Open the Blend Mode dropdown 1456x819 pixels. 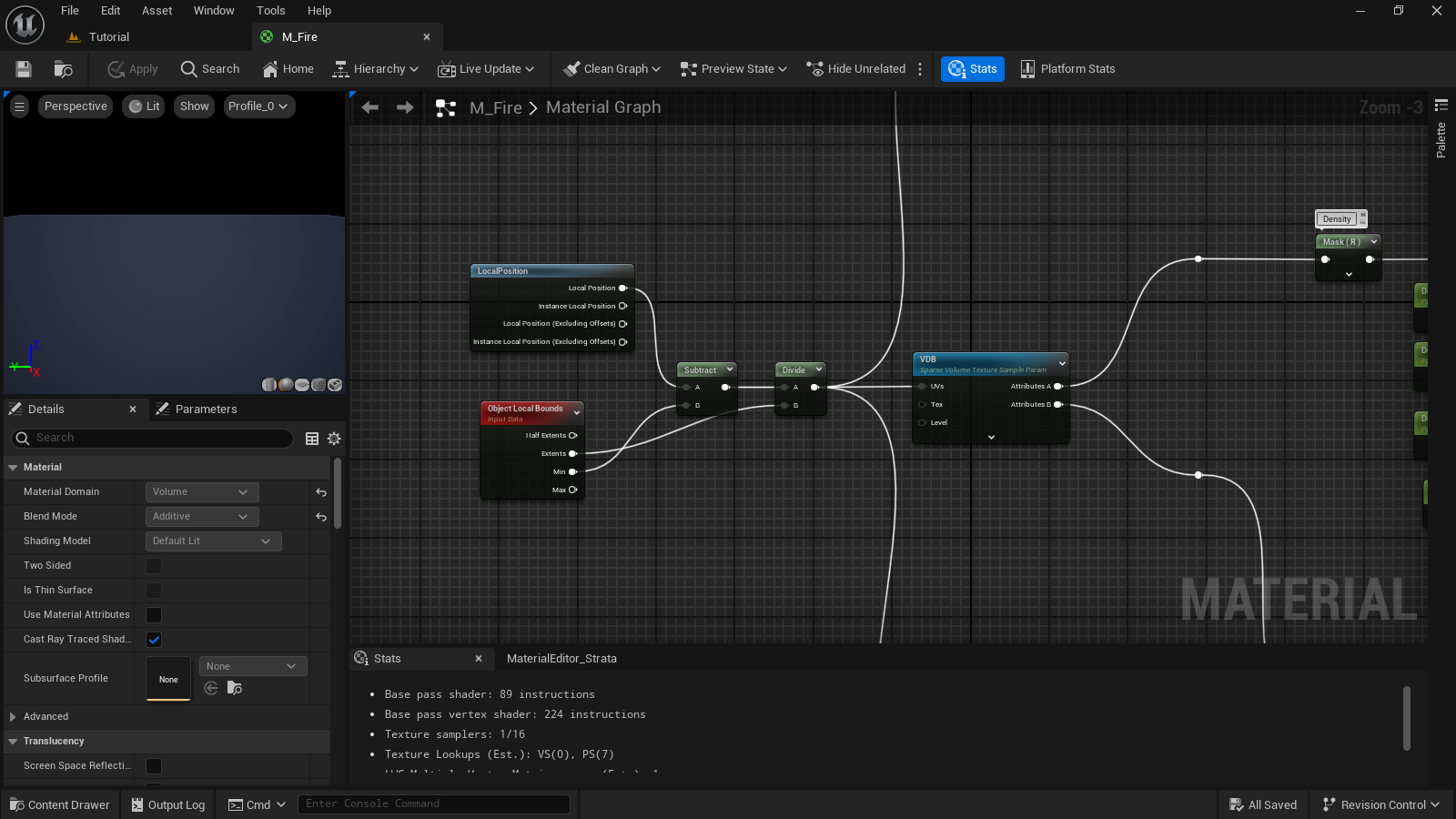pos(202,517)
